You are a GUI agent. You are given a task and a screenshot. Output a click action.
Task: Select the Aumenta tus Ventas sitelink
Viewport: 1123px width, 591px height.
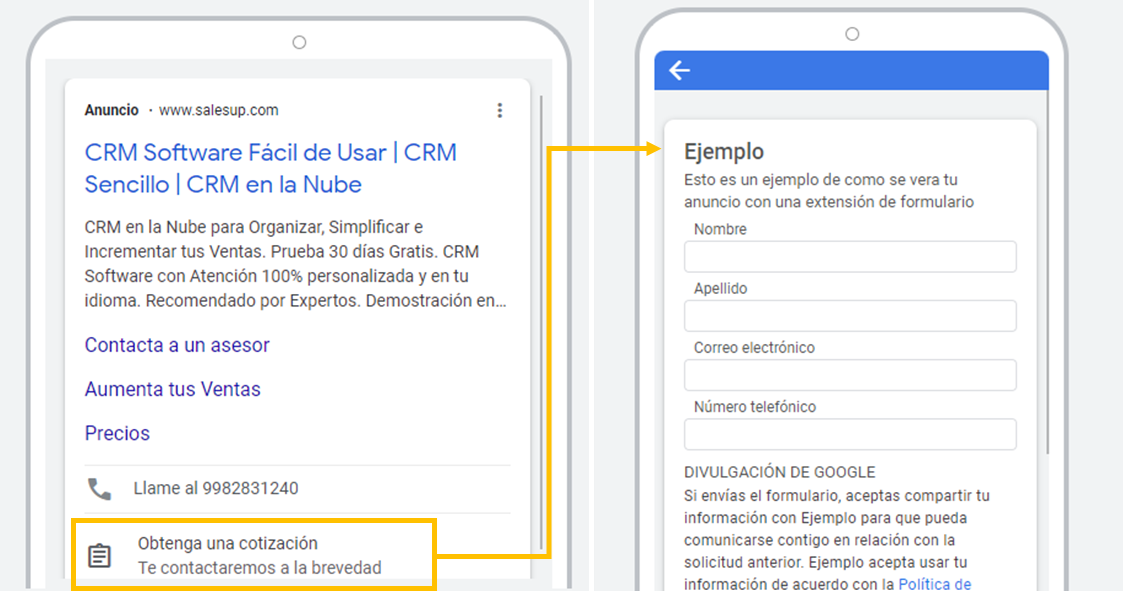172,389
